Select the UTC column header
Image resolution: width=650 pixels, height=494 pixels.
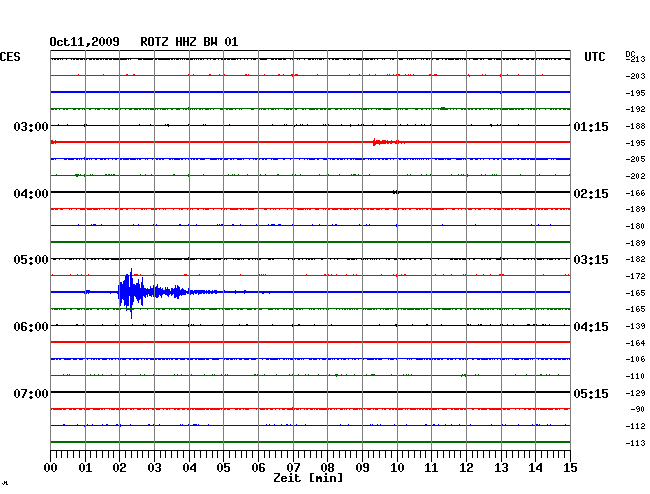coord(594,57)
